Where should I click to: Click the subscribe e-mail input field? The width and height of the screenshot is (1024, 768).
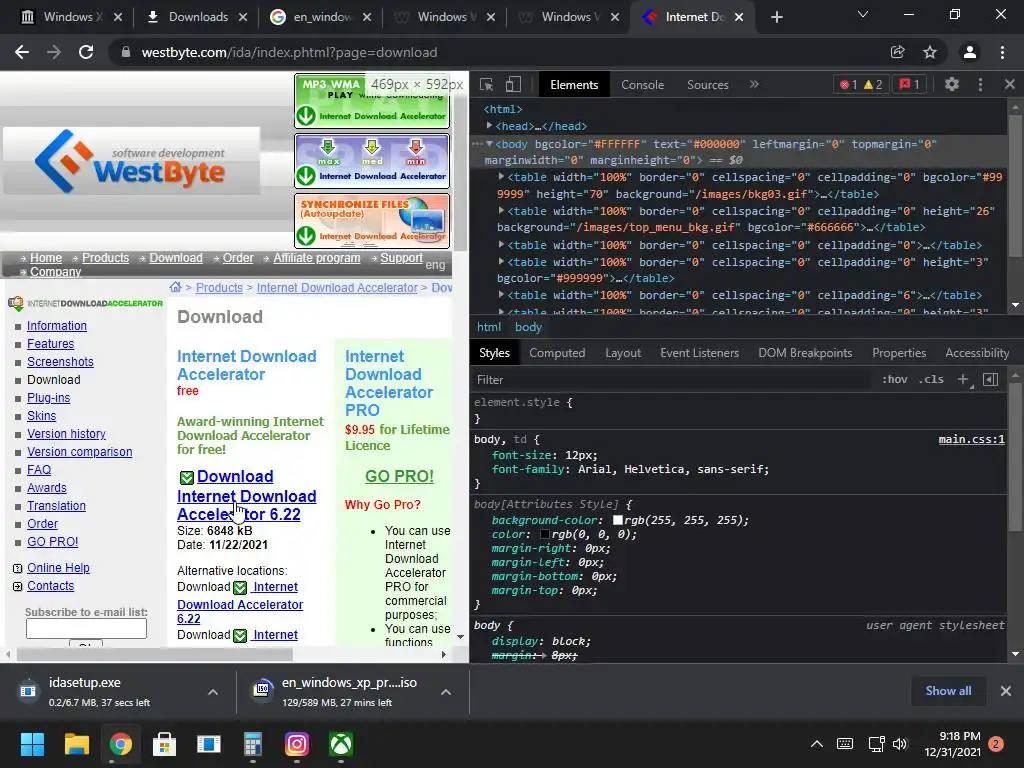(x=86, y=628)
